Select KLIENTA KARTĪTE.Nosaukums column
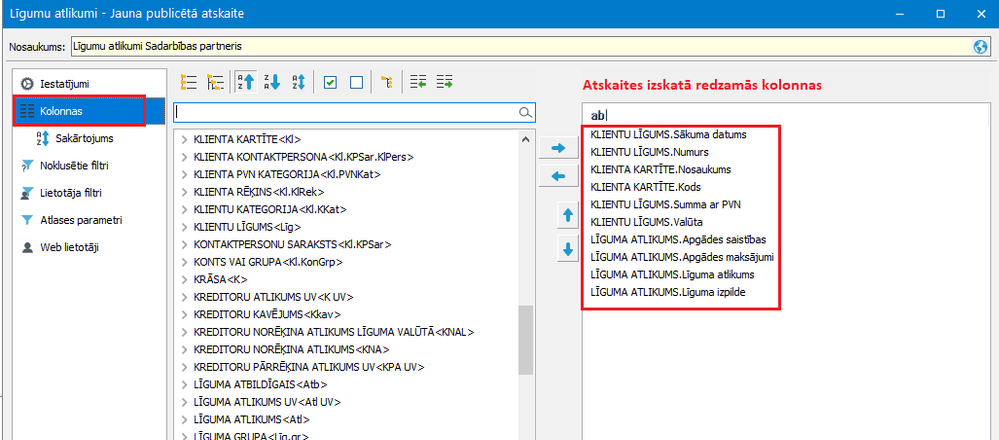999x440 pixels. (661, 170)
